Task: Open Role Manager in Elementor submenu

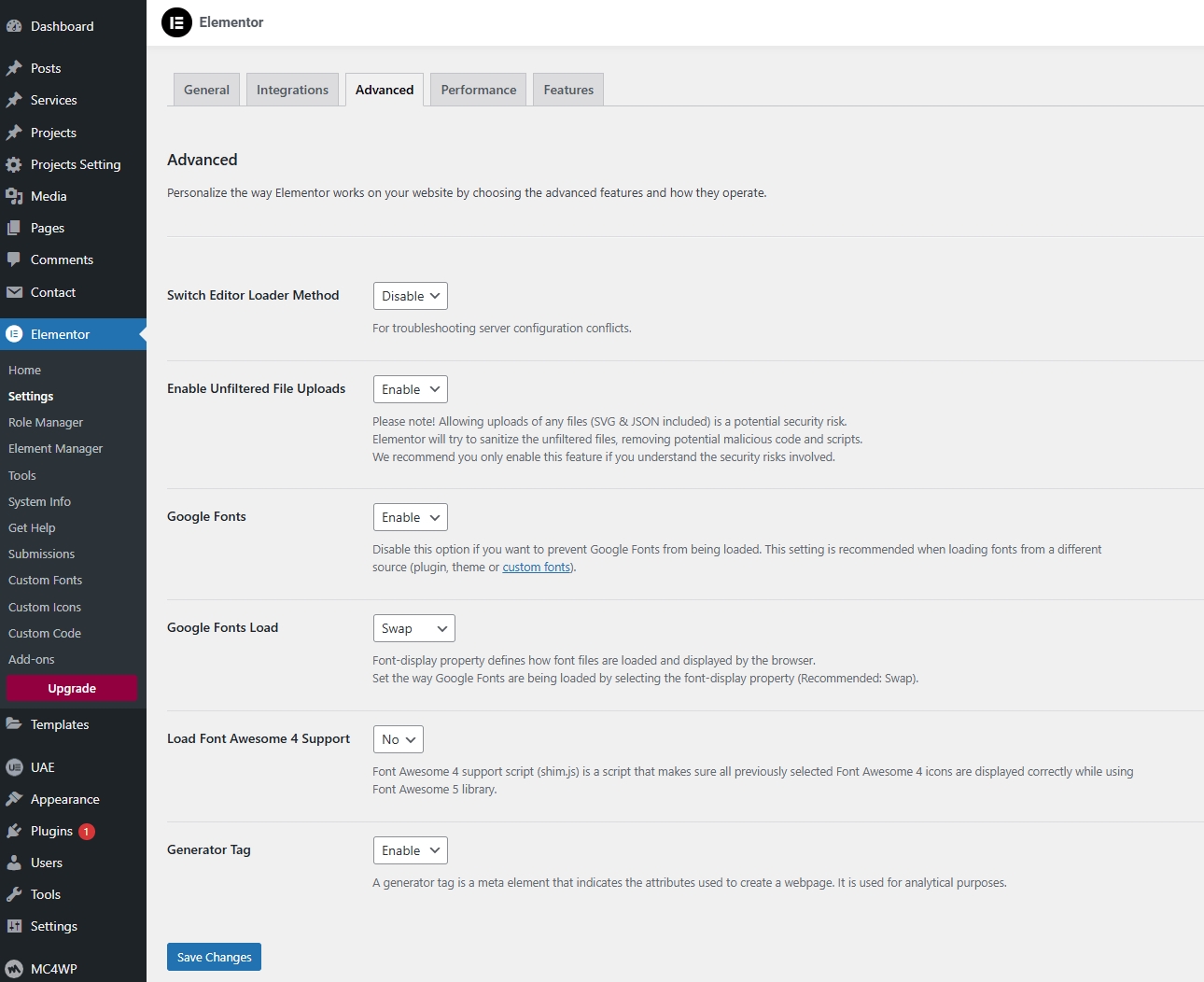Action: pyautogui.click(x=46, y=422)
